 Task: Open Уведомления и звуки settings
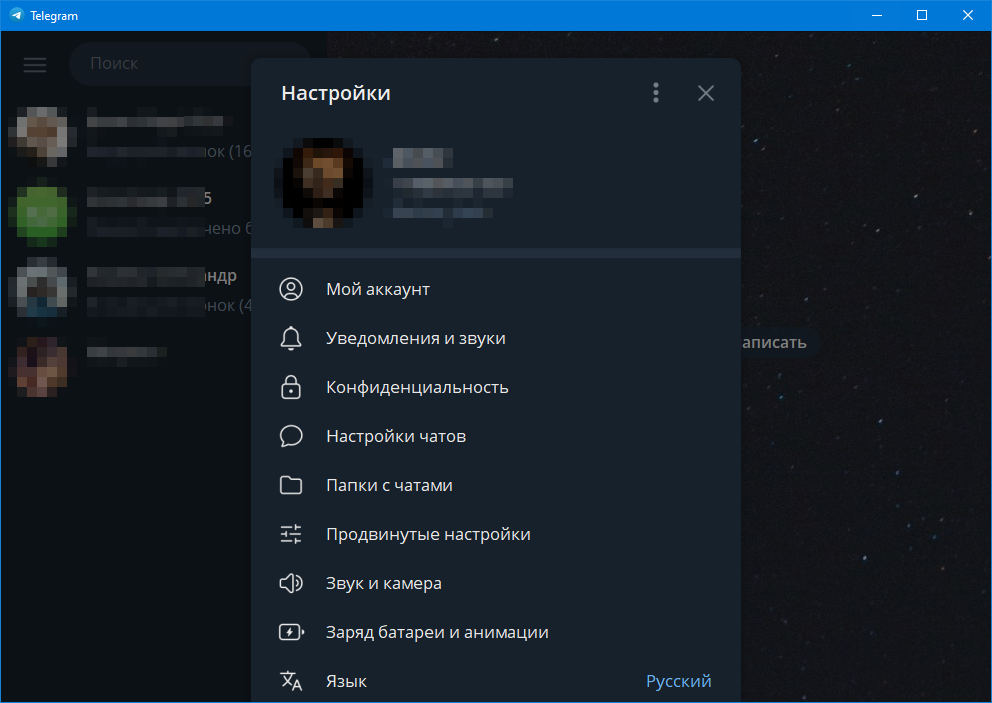coord(496,338)
